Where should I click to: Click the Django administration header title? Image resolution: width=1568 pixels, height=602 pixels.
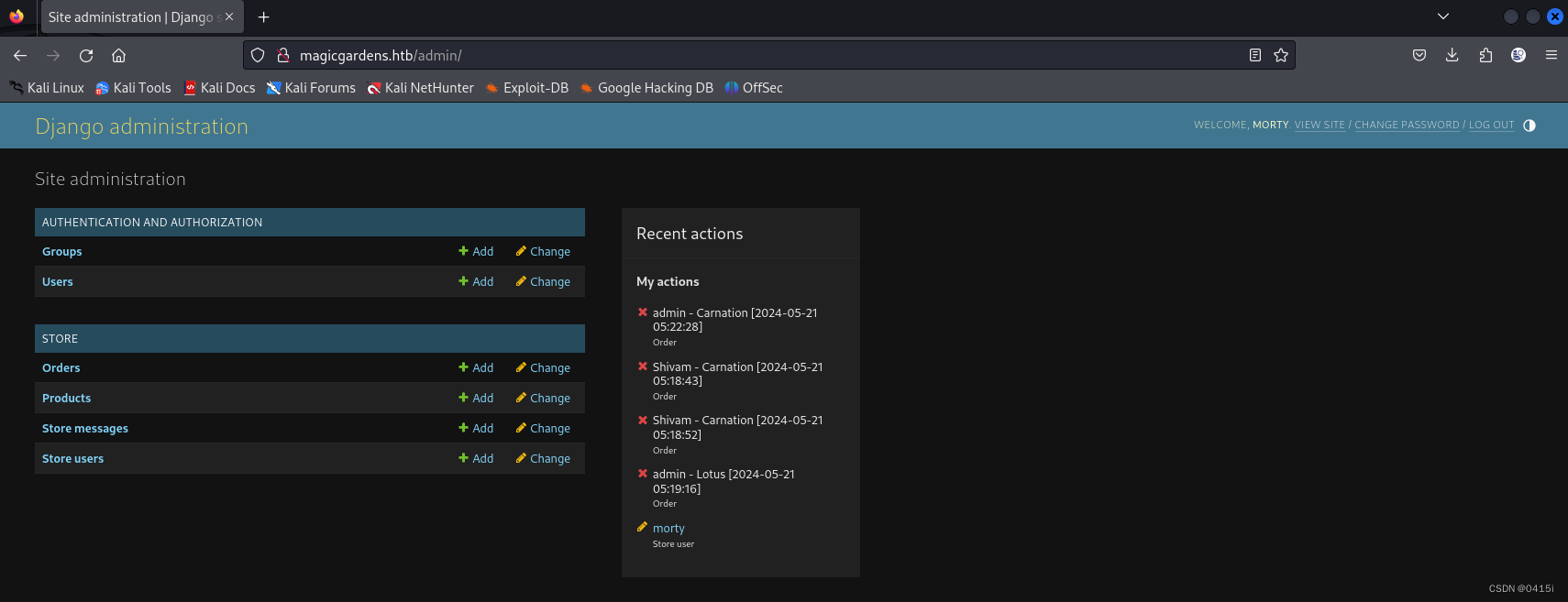click(141, 126)
